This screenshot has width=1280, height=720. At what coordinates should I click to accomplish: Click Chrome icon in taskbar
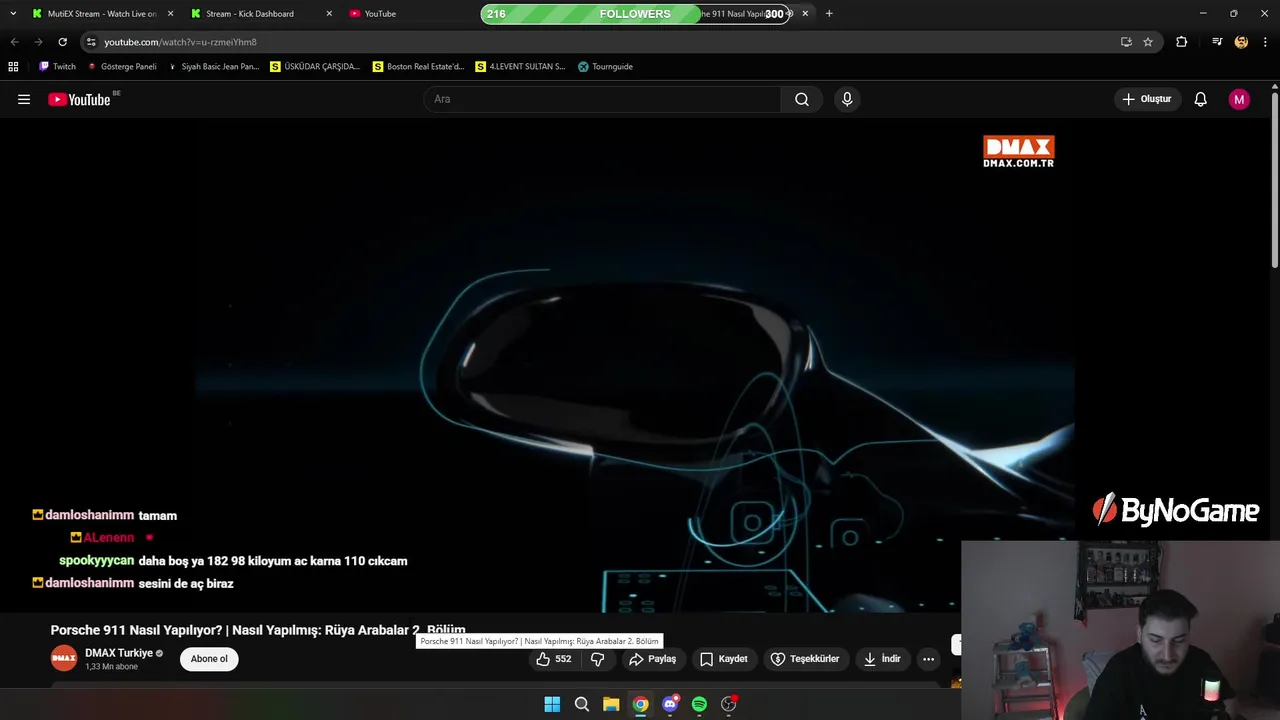pyautogui.click(x=640, y=704)
